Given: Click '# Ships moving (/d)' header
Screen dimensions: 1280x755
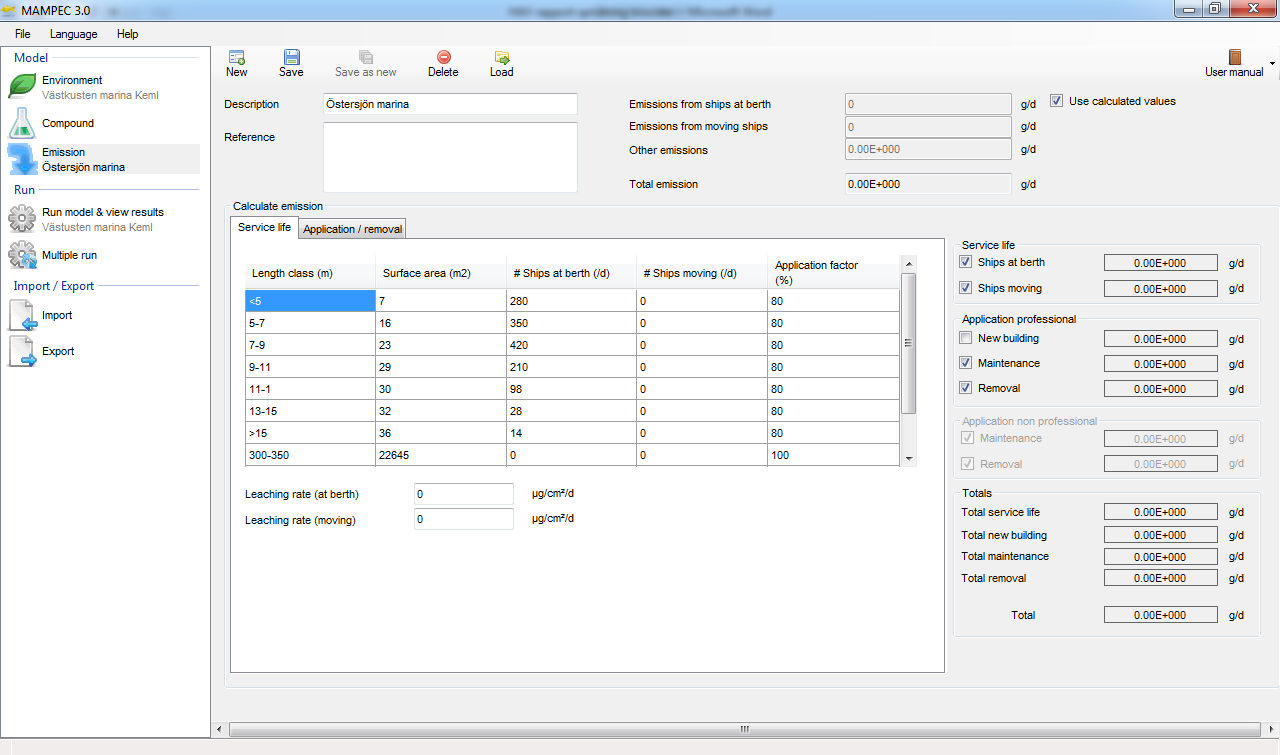Looking at the screenshot, I should [701, 273].
